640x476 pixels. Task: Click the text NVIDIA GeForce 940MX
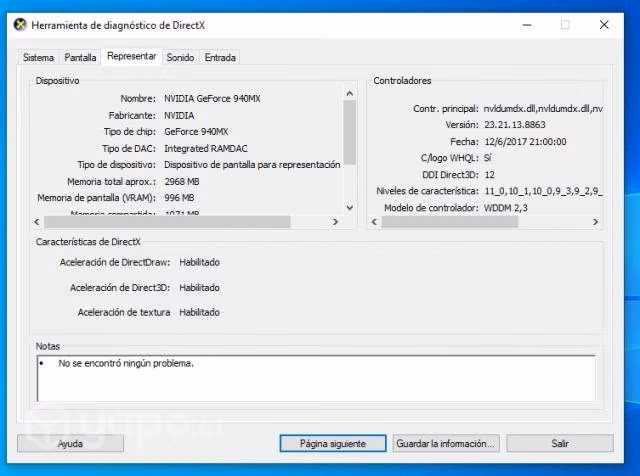point(212,99)
